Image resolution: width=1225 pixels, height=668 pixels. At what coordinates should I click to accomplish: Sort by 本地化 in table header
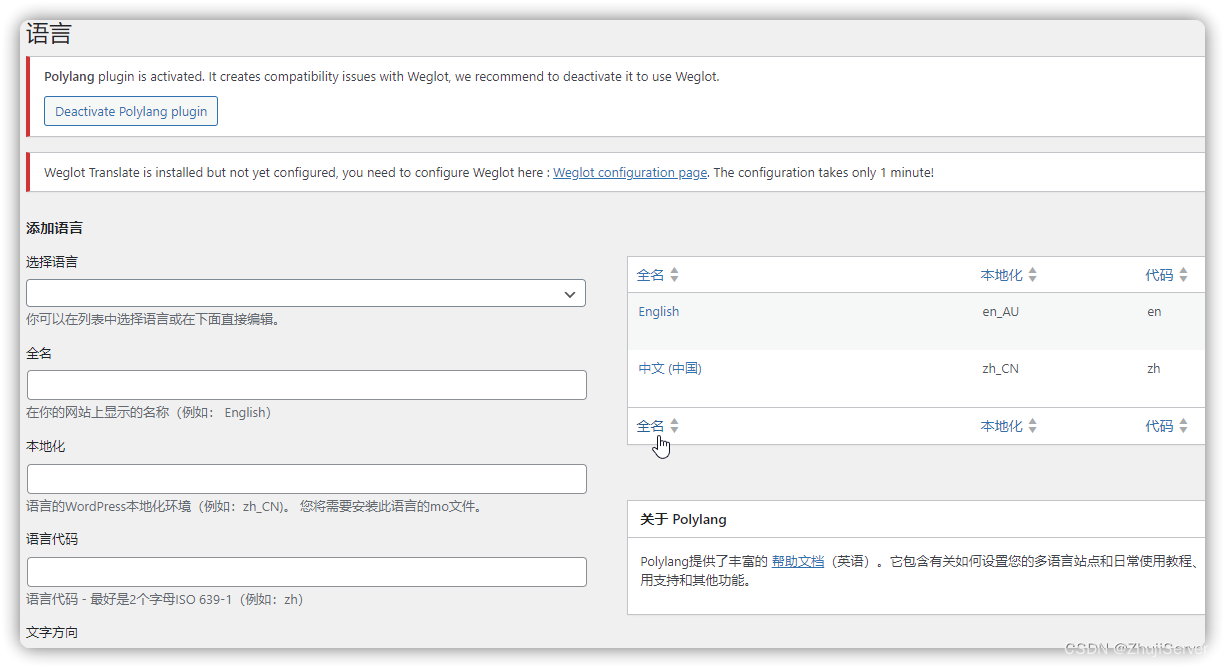(1001, 275)
